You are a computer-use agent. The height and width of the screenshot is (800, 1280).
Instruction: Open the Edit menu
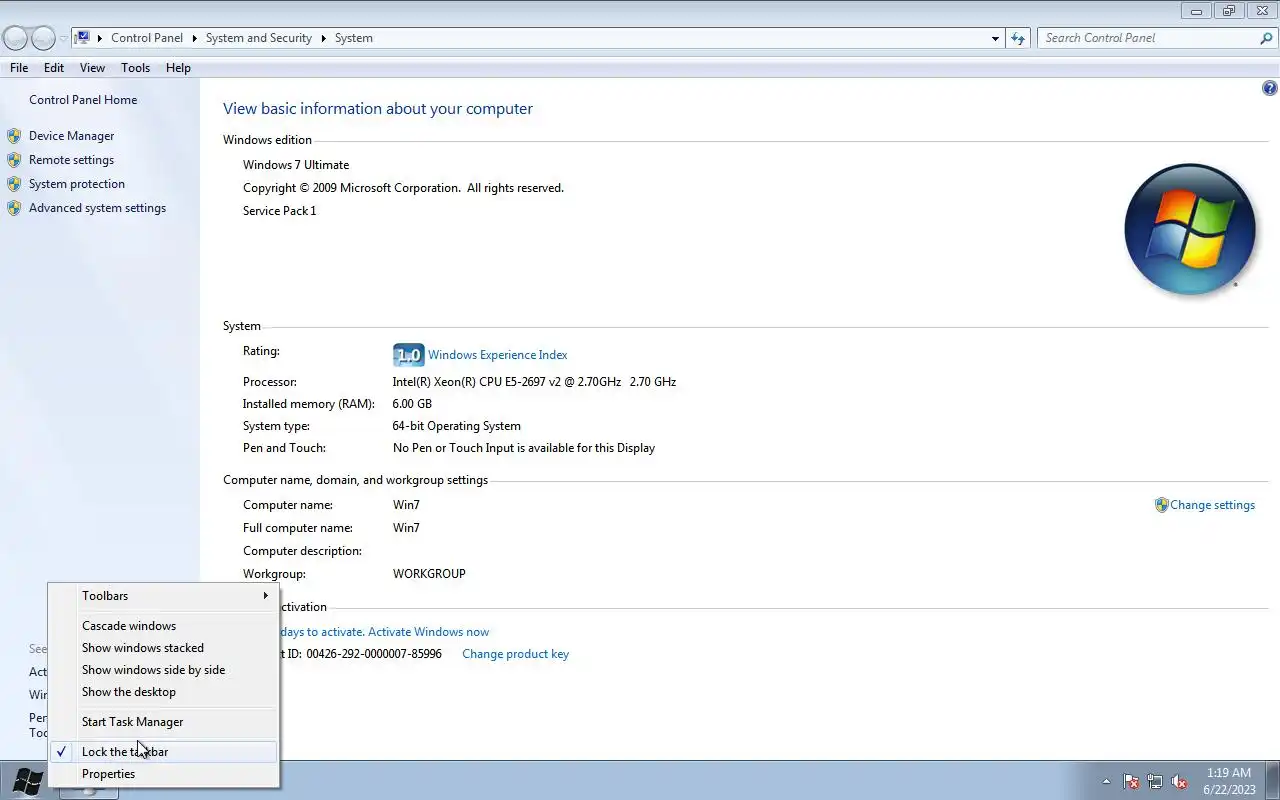point(54,68)
